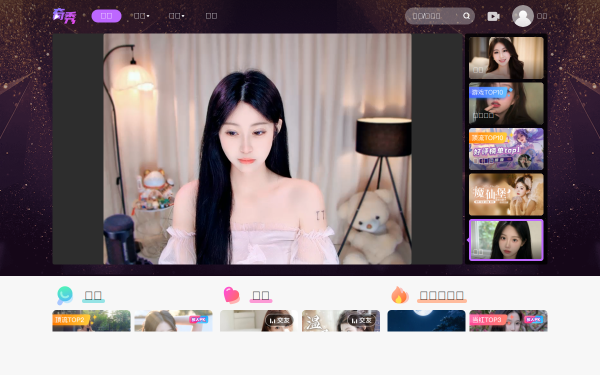Open the last plain navigation item in header
The width and height of the screenshot is (600, 375).
click(211, 16)
